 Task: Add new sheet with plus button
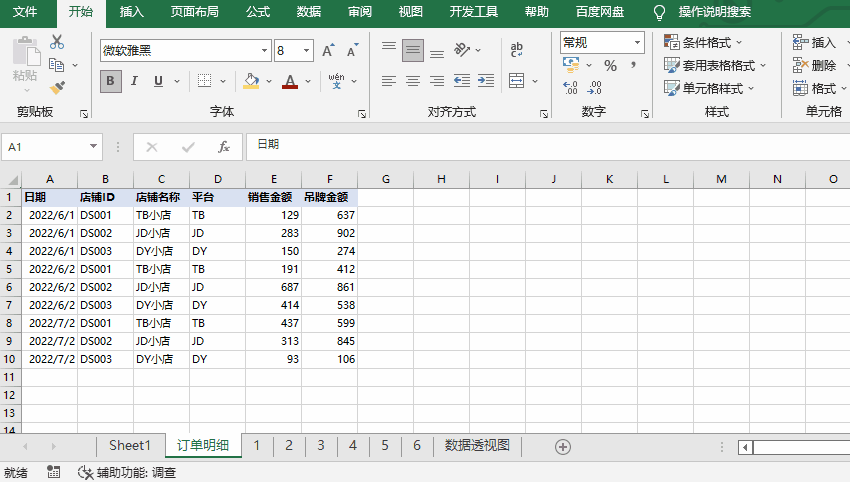point(563,447)
